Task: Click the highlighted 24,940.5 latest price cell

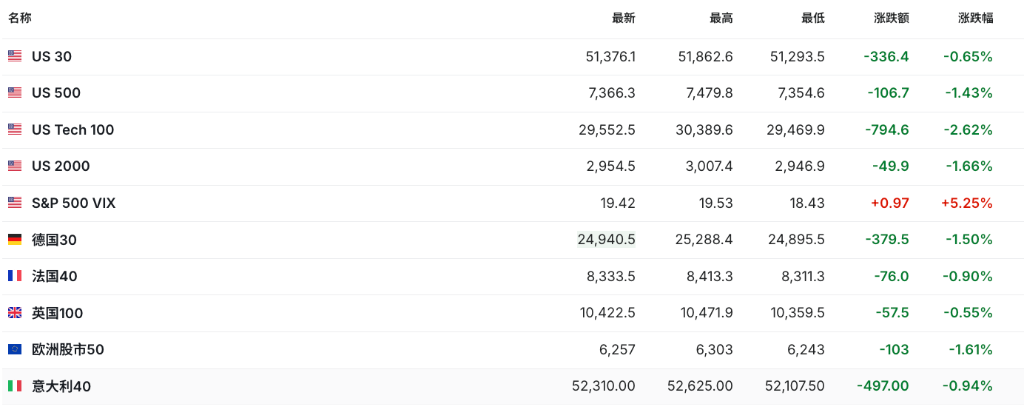Action: pos(606,240)
